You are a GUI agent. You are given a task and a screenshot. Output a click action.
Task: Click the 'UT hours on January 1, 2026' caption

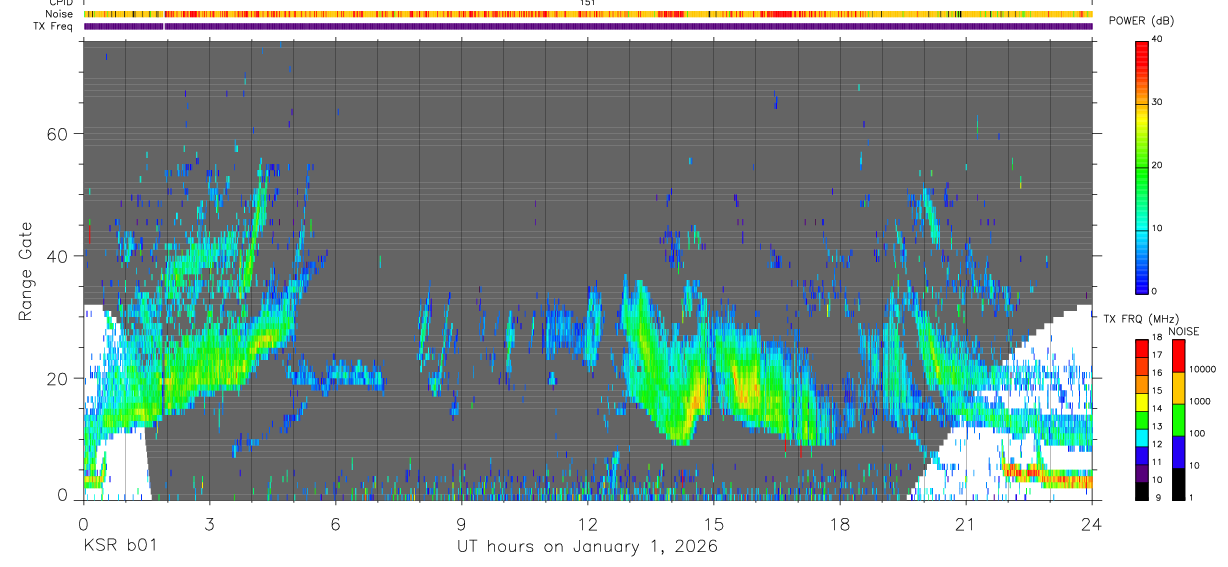587,547
